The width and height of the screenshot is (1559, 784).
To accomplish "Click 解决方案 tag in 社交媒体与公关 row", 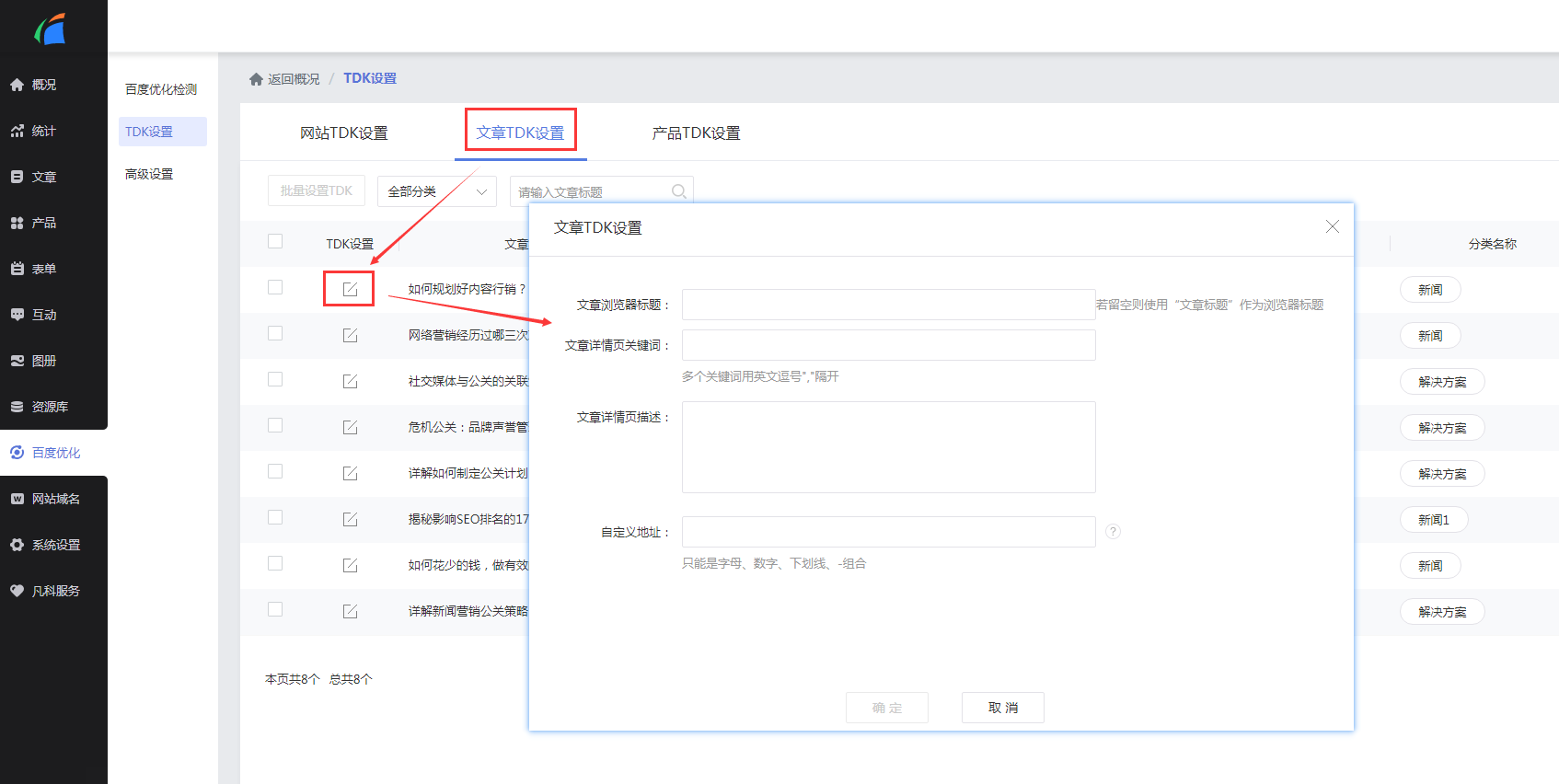I will tap(1442, 382).
